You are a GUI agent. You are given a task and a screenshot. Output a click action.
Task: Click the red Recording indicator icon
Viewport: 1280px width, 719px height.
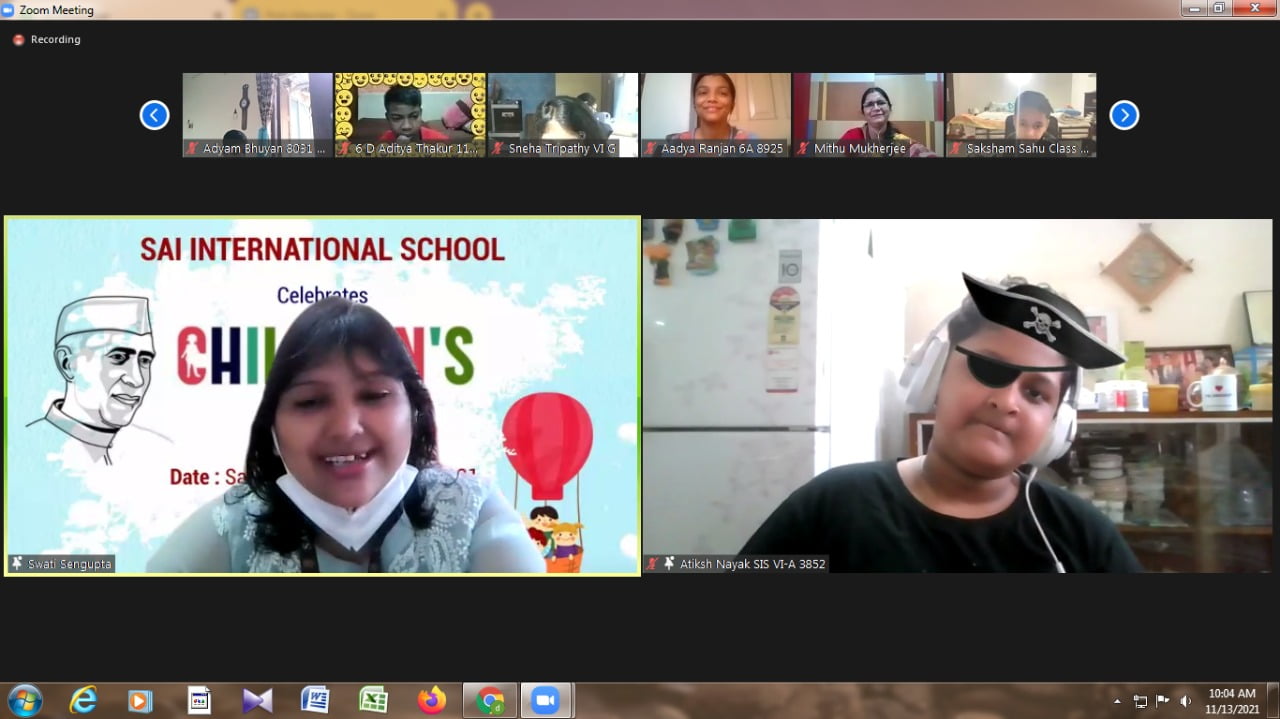pyautogui.click(x=18, y=40)
